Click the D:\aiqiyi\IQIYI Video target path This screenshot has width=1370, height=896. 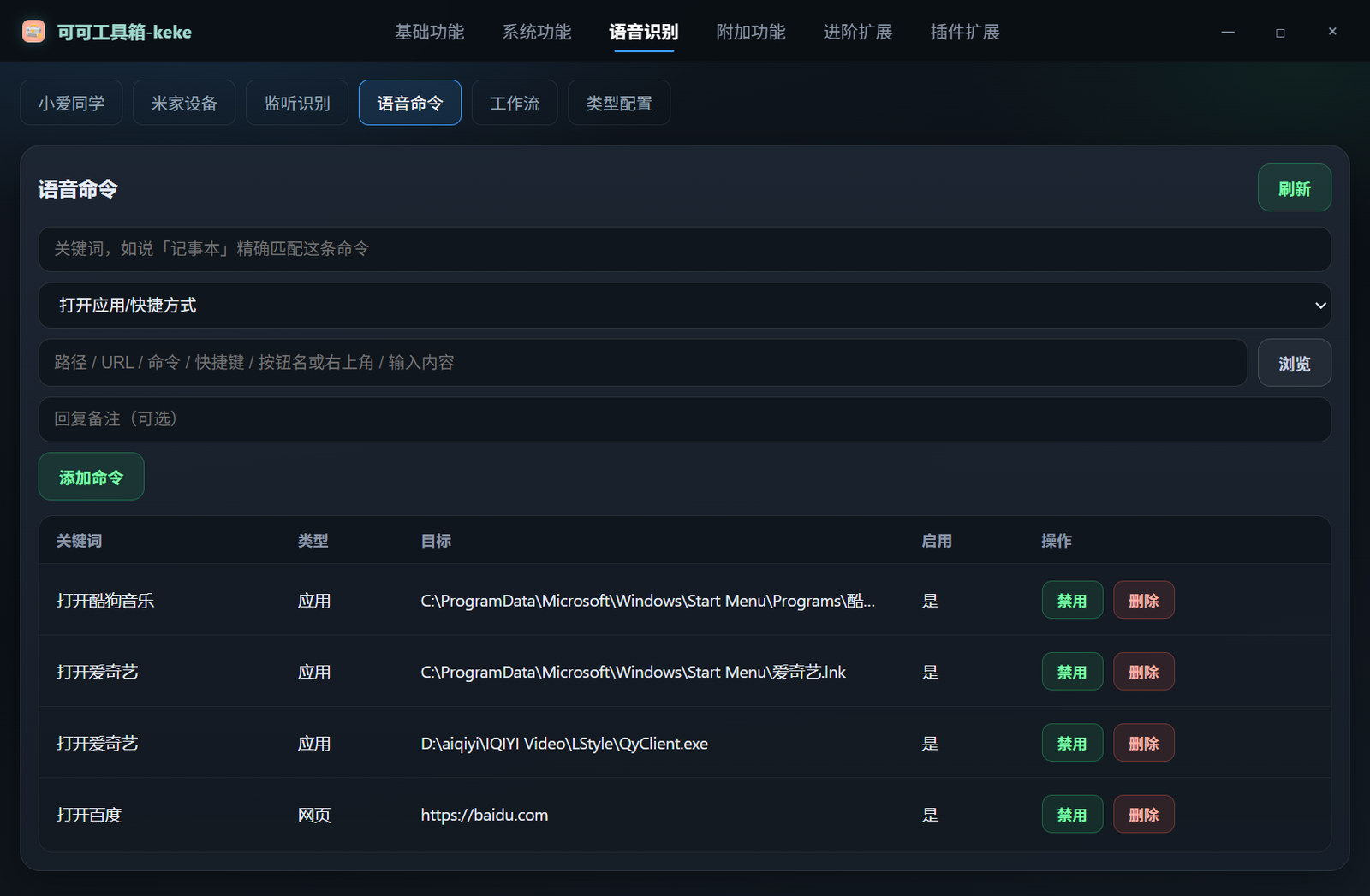564,744
